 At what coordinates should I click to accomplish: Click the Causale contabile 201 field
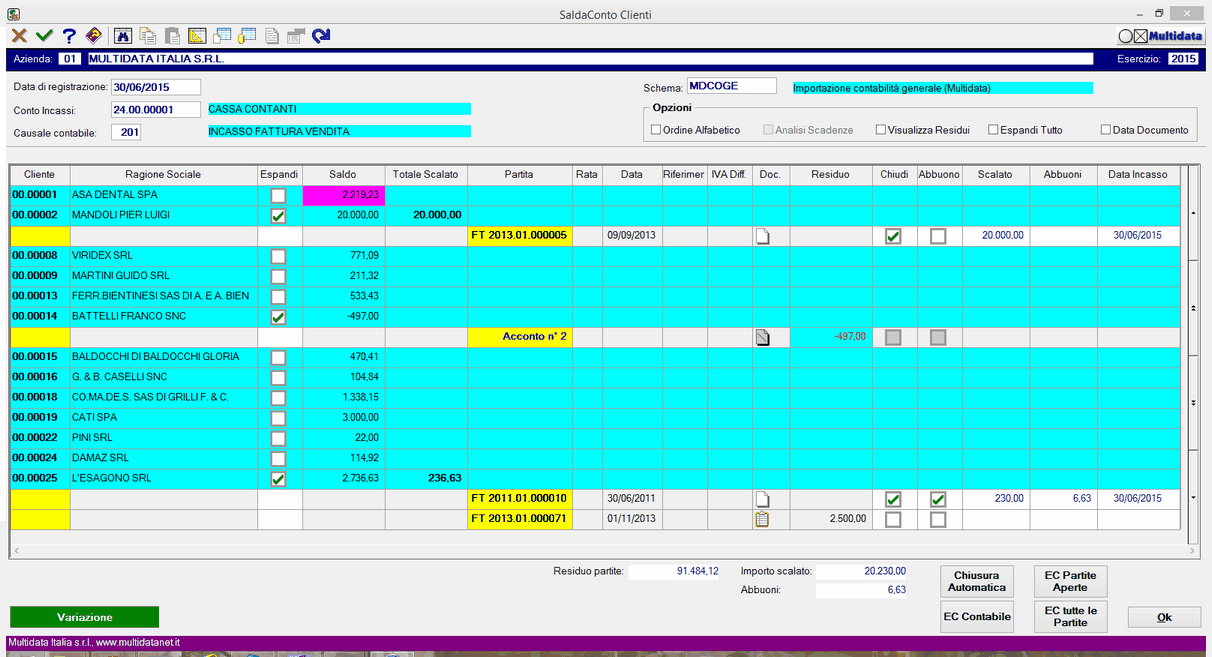pos(125,132)
